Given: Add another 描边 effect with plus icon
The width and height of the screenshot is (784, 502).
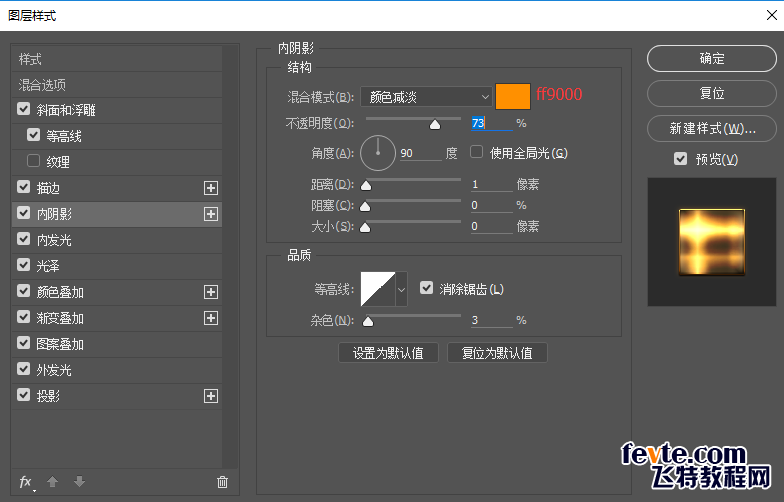Looking at the screenshot, I should point(211,188).
